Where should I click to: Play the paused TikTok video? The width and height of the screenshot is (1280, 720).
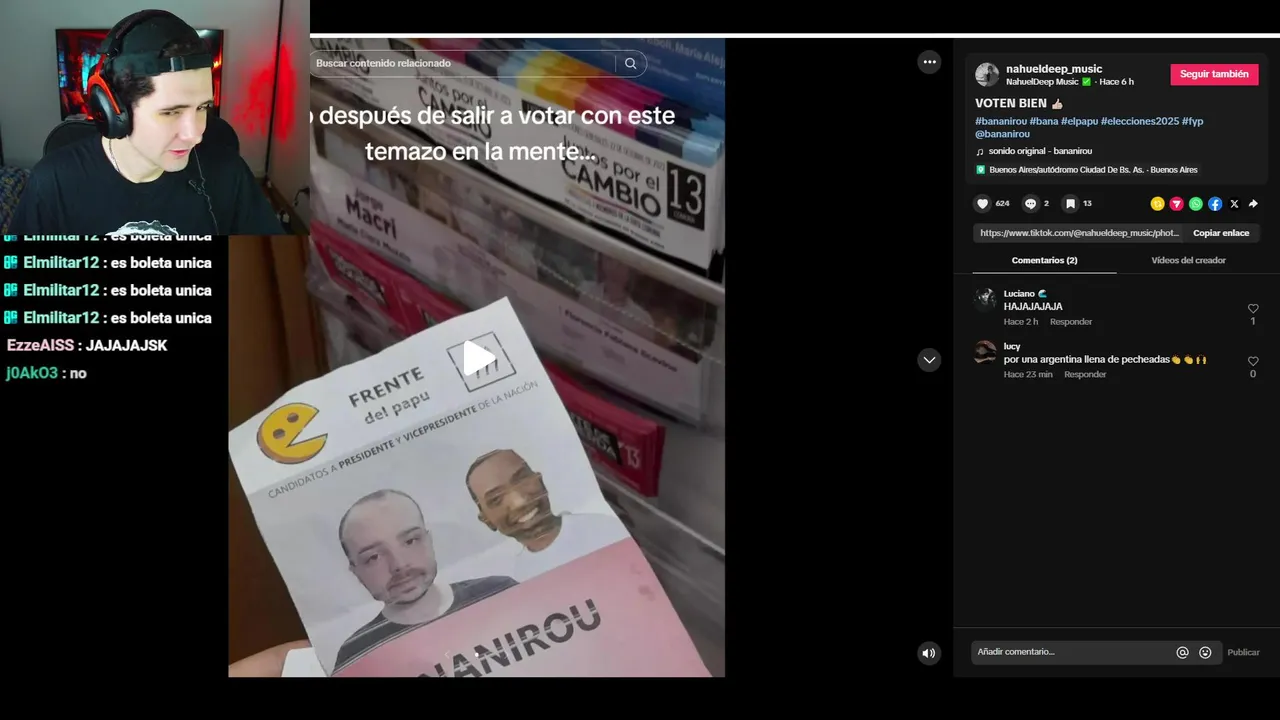click(478, 358)
